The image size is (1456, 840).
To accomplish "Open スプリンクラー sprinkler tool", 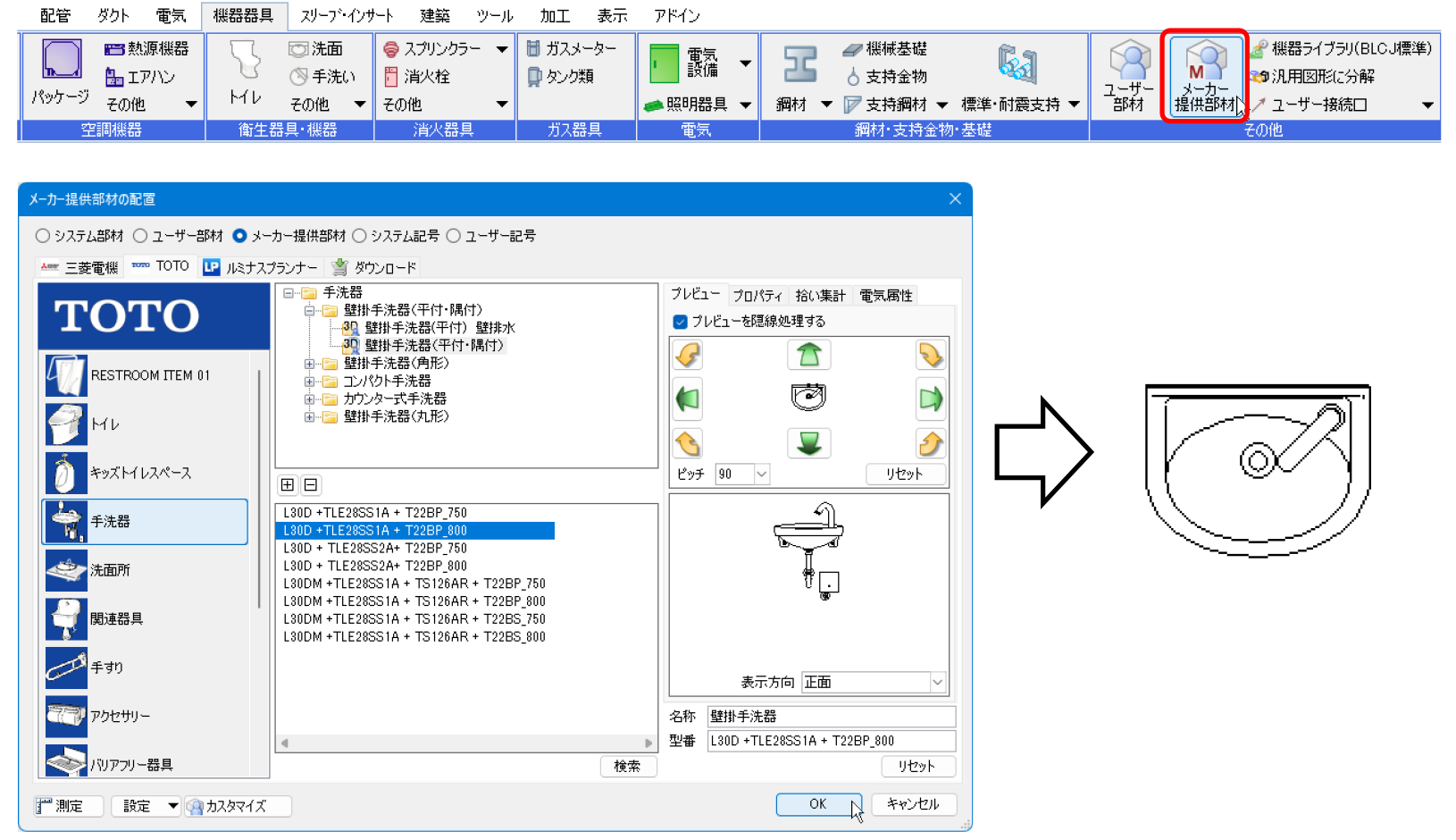I will [432, 48].
